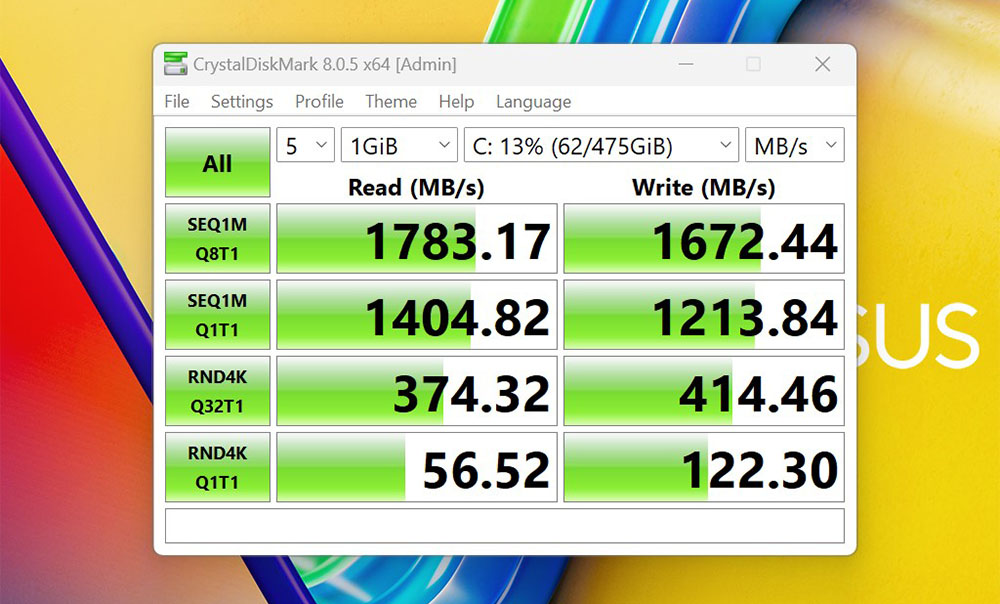
Task: Open the Profile menu
Action: pos(319,101)
